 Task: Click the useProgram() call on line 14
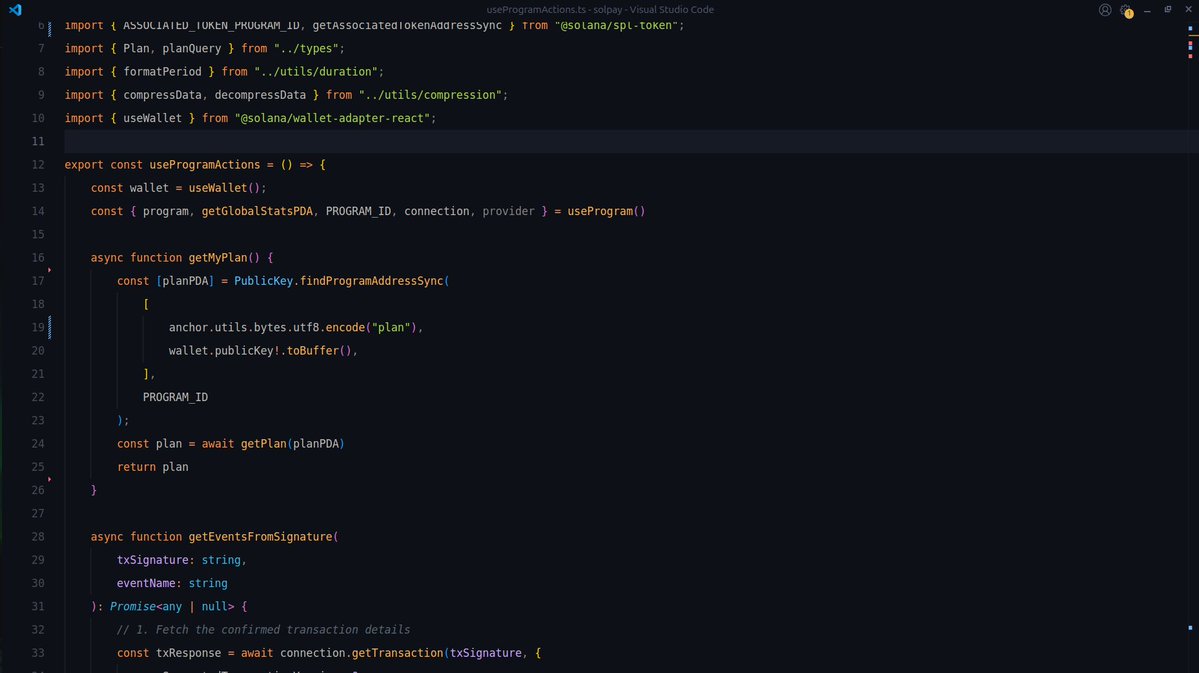(606, 211)
